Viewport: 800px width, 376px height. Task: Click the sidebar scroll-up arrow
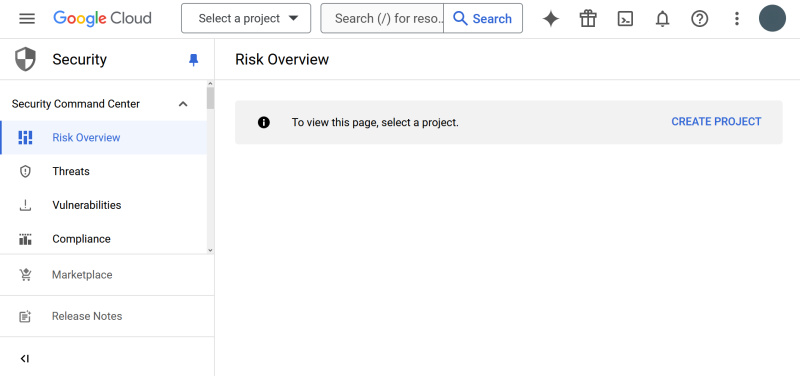[x=210, y=83]
